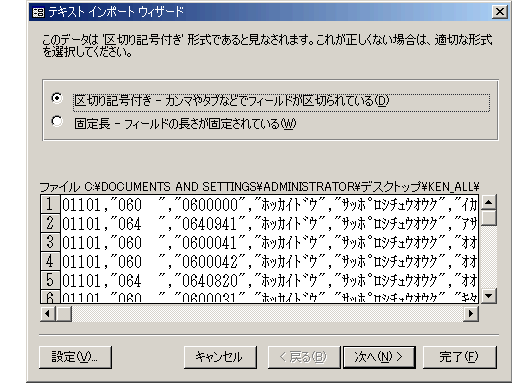The height and width of the screenshot is (383, 512).
Task: Click the value "0600042" in the preview
Action: [210, 262]
